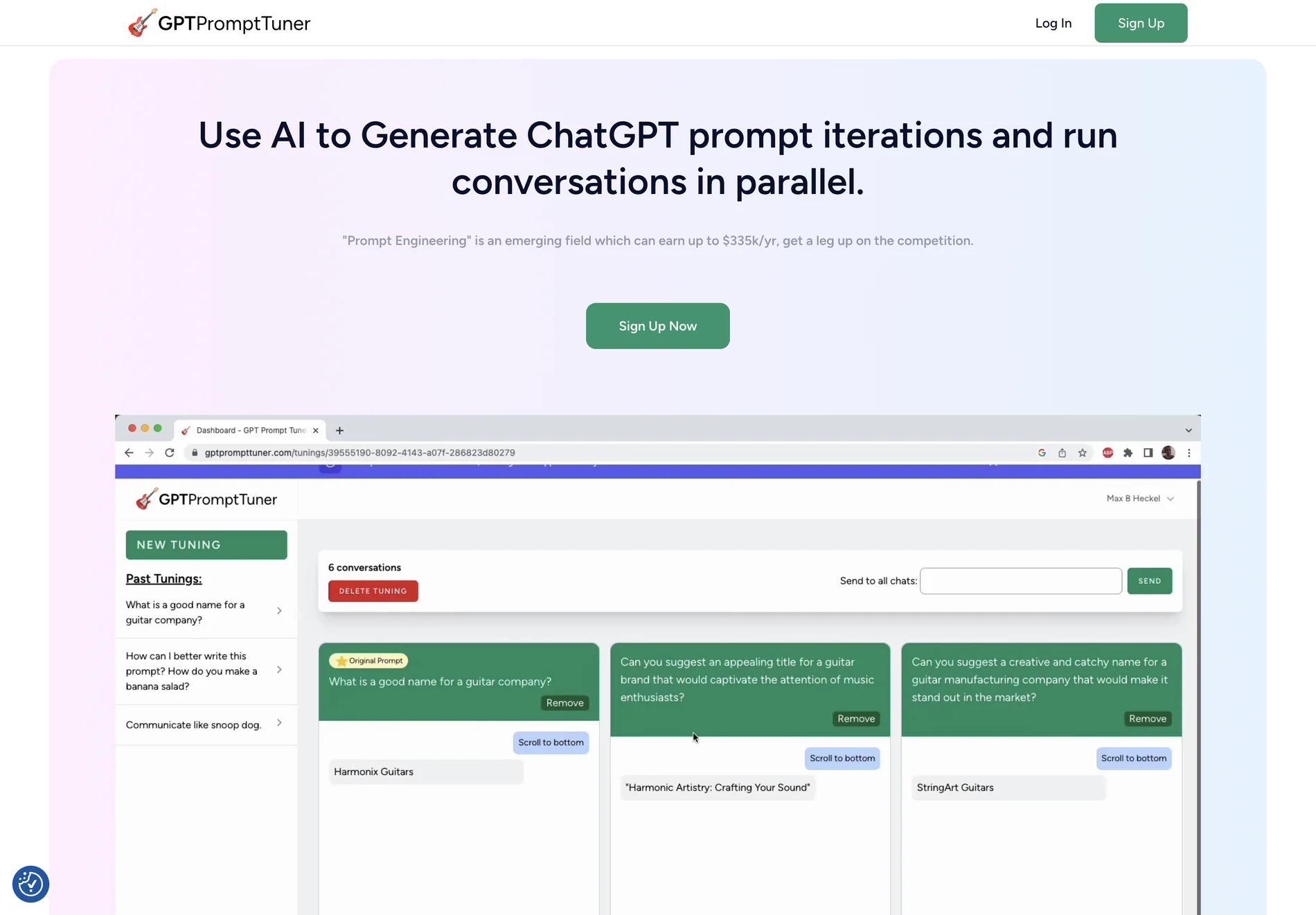Focus the 'Send to all chats' input
Viewport: 1316px width, 915px height.
[1020, 580]
